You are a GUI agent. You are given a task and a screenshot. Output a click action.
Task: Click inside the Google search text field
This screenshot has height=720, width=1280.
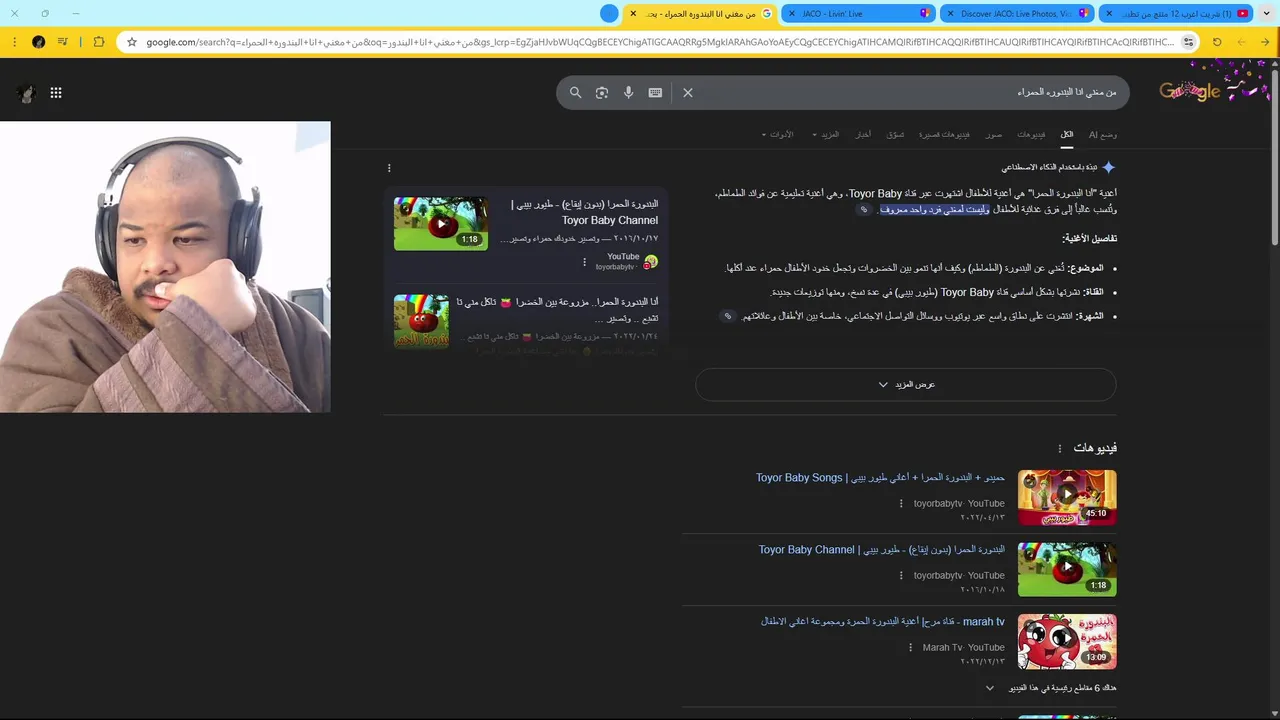(x=910, y=92)
